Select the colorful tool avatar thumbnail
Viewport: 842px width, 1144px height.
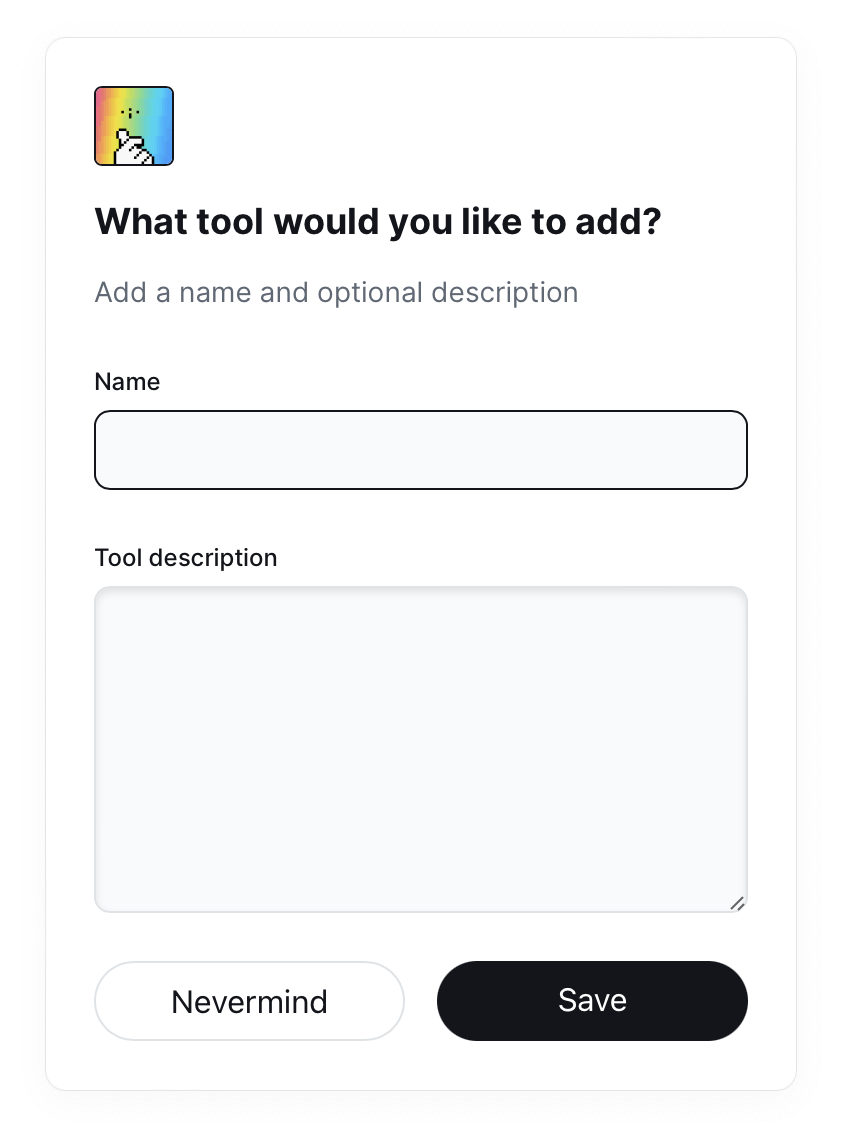134,126
